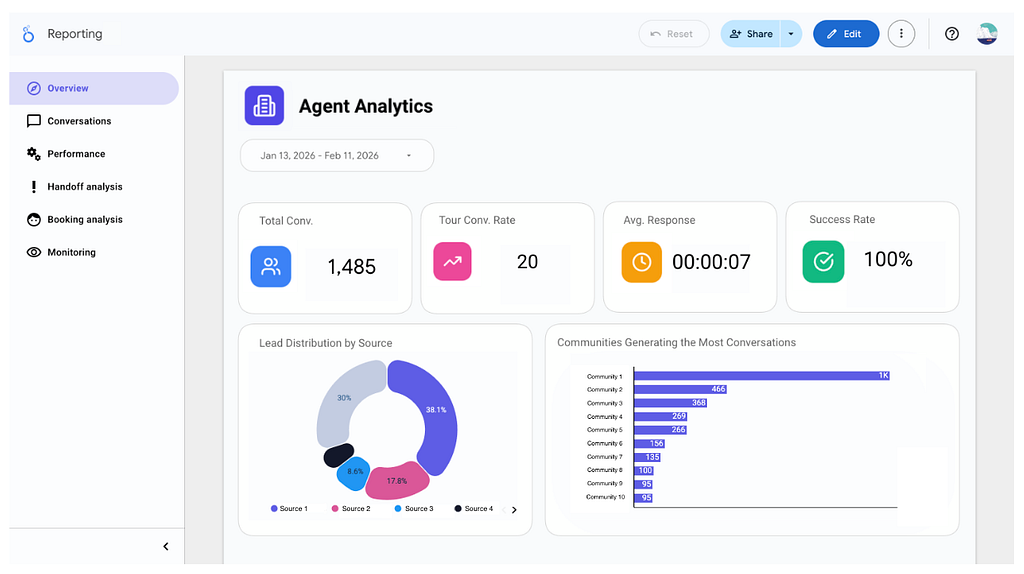Viewport: 1024px width, 574px height.
Task: Click the Community 4 bar labeled 269
Action: (x=660, y=417)
